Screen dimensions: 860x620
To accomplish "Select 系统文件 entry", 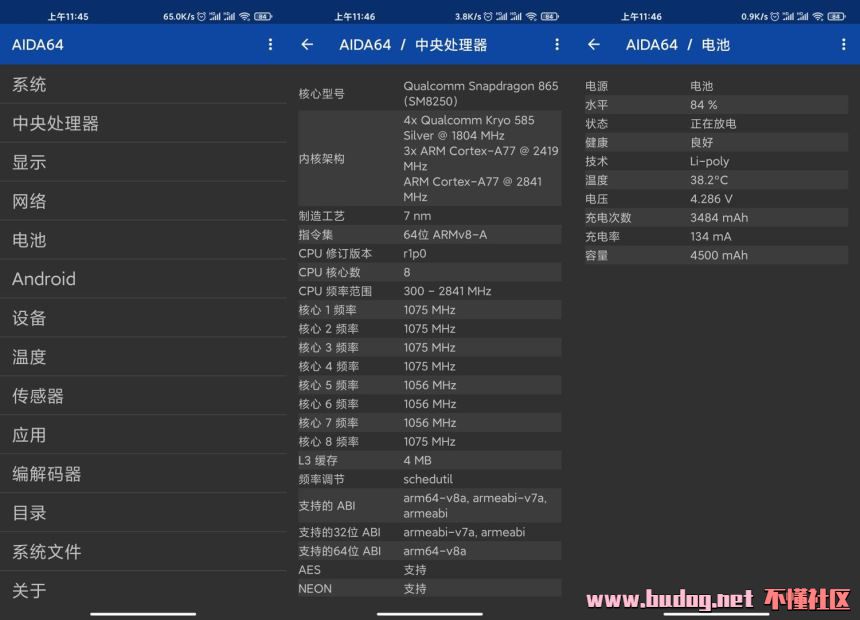I will [x=143, y=552].
